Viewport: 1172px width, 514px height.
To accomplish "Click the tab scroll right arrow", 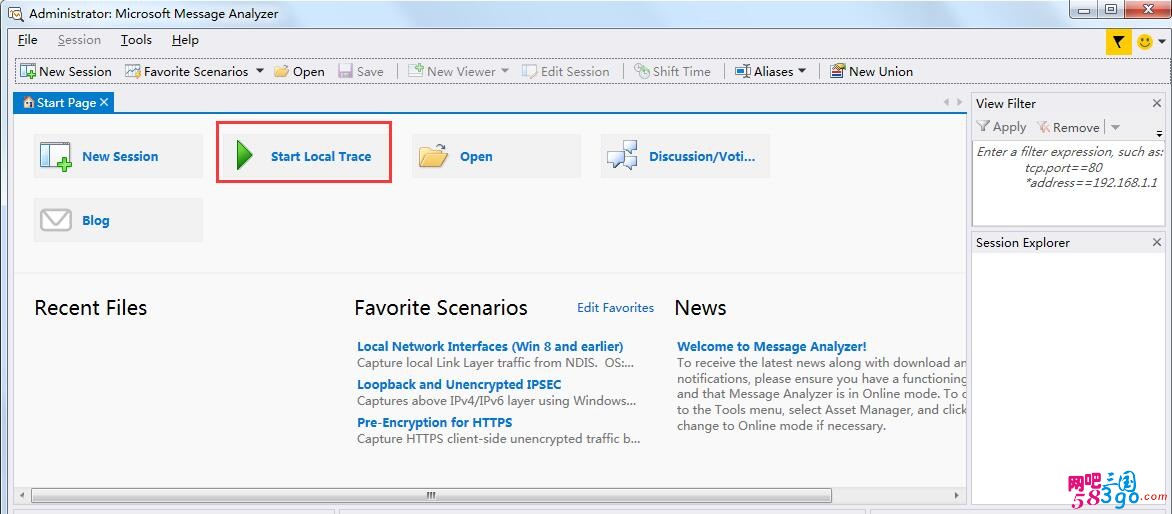I will (x=958, y=102).
